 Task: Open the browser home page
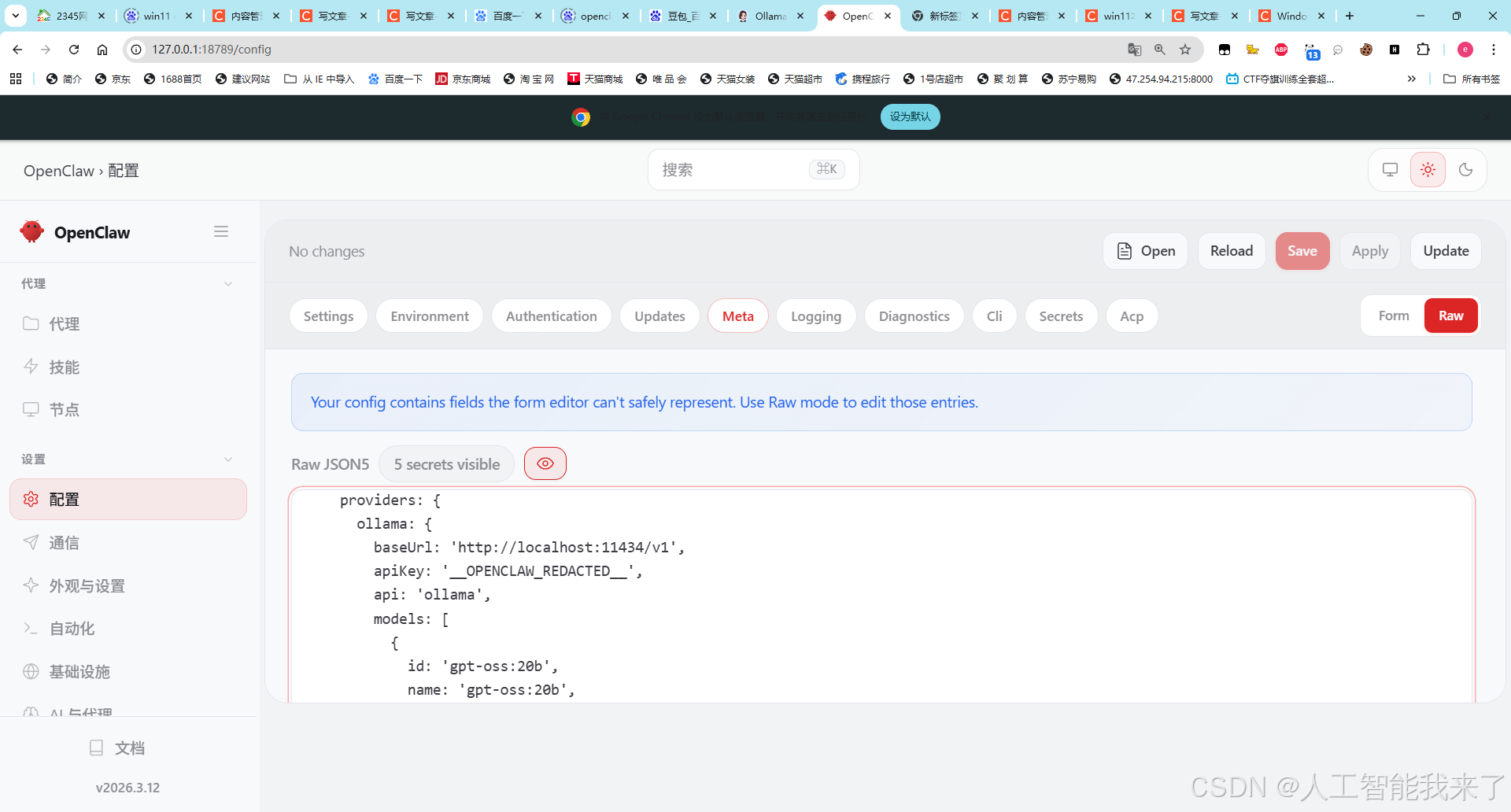[x=102, y=50]
